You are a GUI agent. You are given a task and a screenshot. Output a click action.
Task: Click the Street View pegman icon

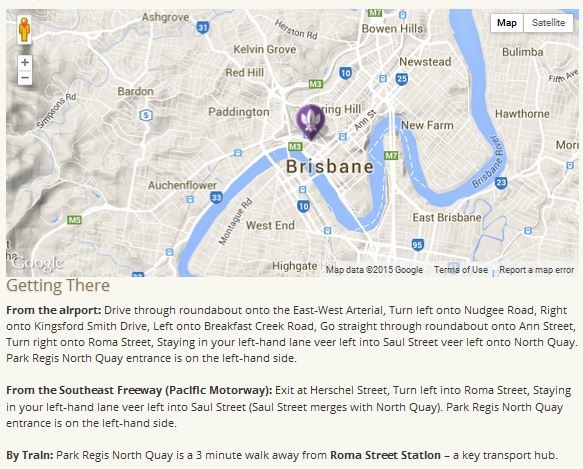25,30
